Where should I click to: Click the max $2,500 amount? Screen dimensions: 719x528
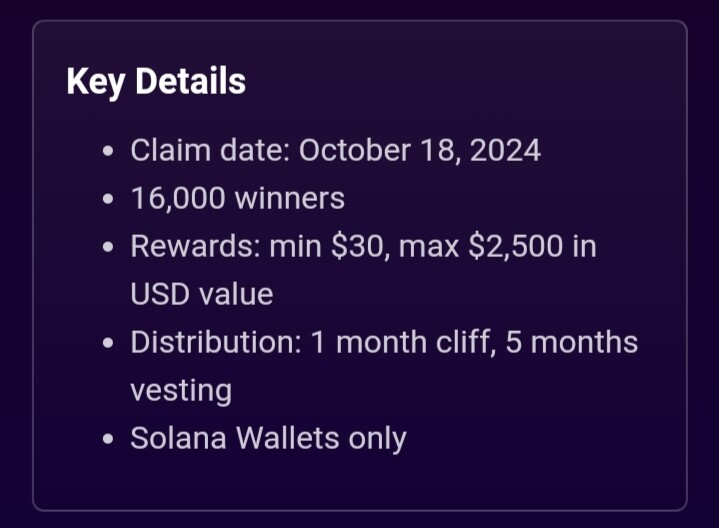tap(481, 246)
